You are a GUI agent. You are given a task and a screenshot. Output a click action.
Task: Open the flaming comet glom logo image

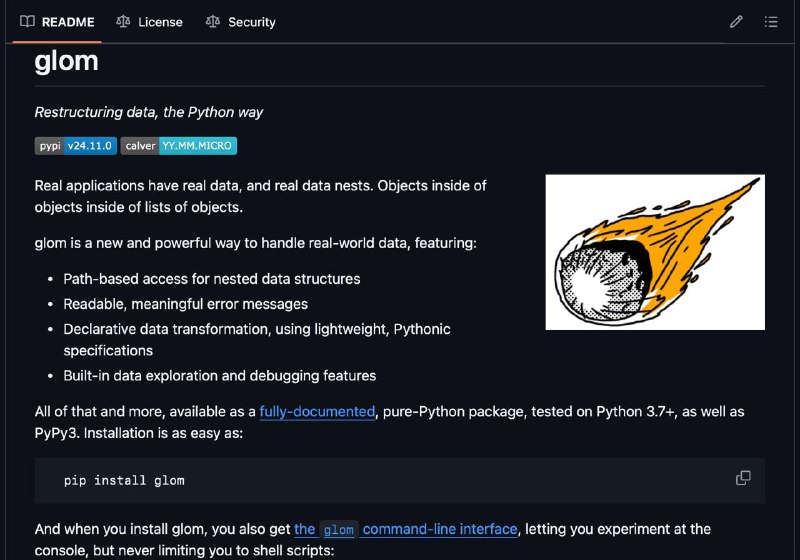pyautogui.click(x=655, y=252)
